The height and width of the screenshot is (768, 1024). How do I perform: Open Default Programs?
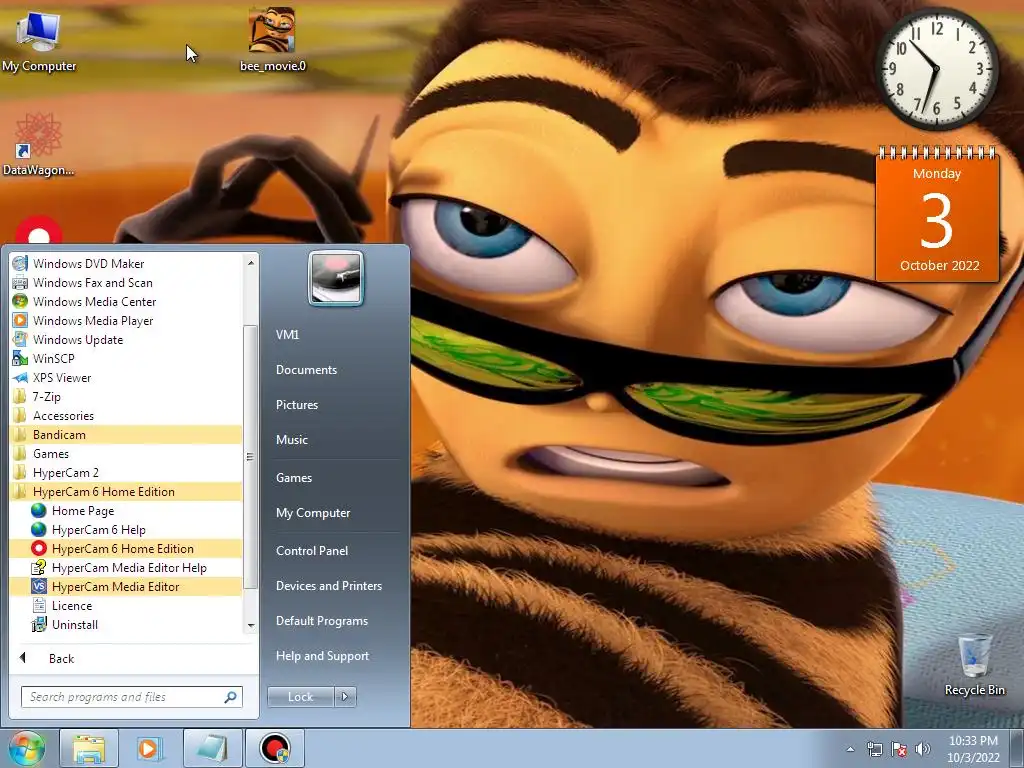[x=322, y=620]
